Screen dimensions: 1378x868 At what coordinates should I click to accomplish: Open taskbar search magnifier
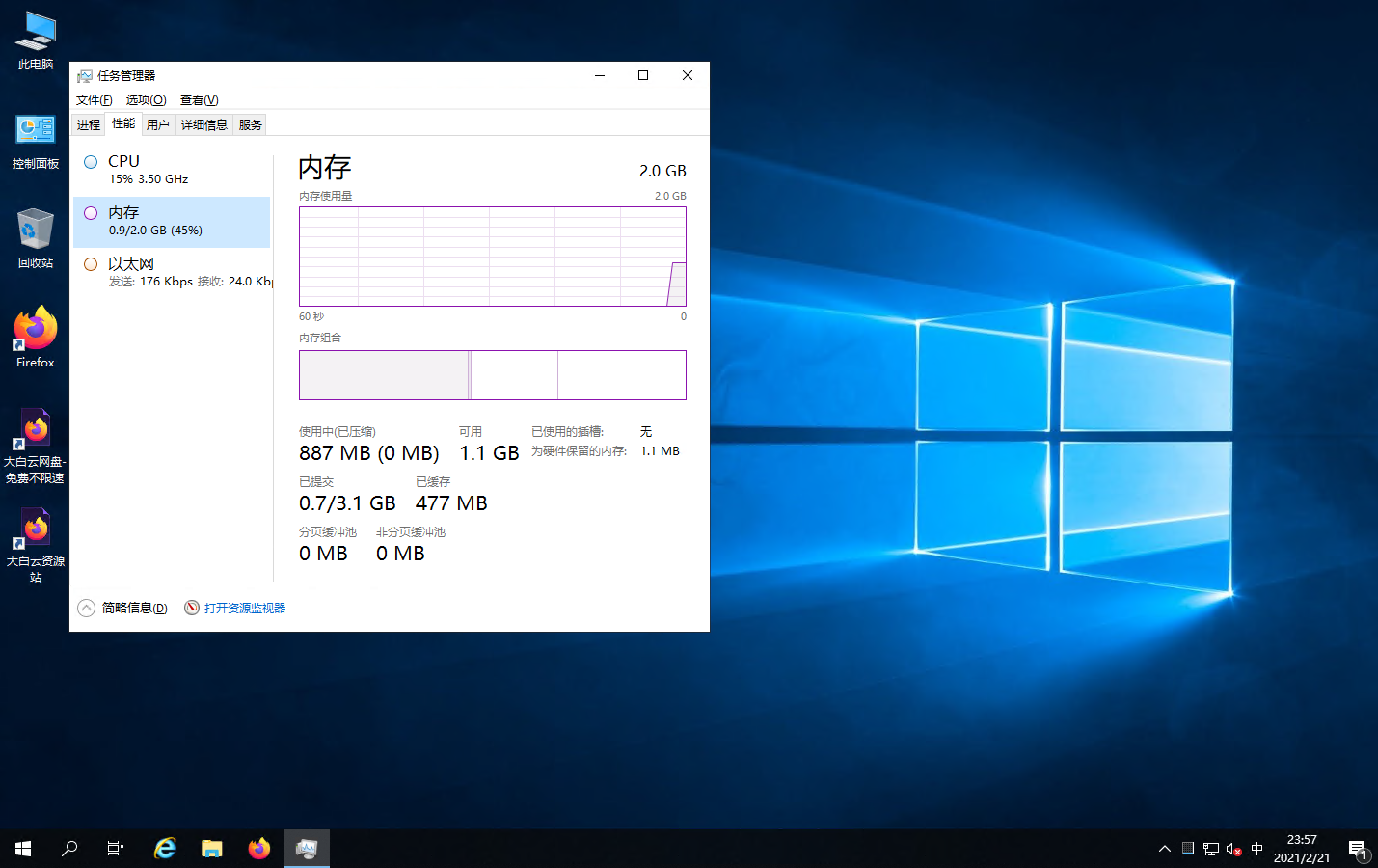[69, 849]
